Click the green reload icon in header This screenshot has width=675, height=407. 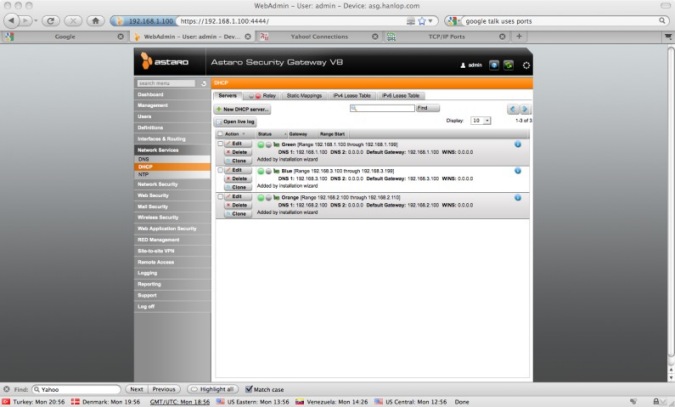(x=509, y=64)
